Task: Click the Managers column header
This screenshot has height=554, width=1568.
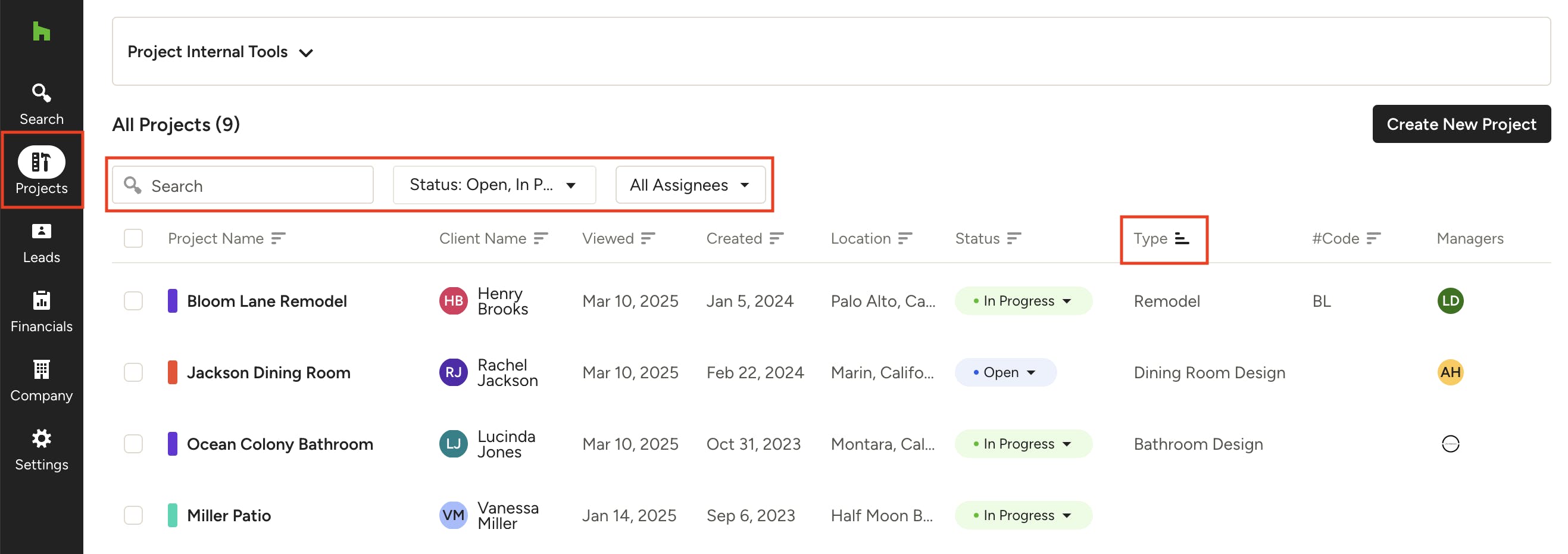Action: click(x=1469, y=238)
